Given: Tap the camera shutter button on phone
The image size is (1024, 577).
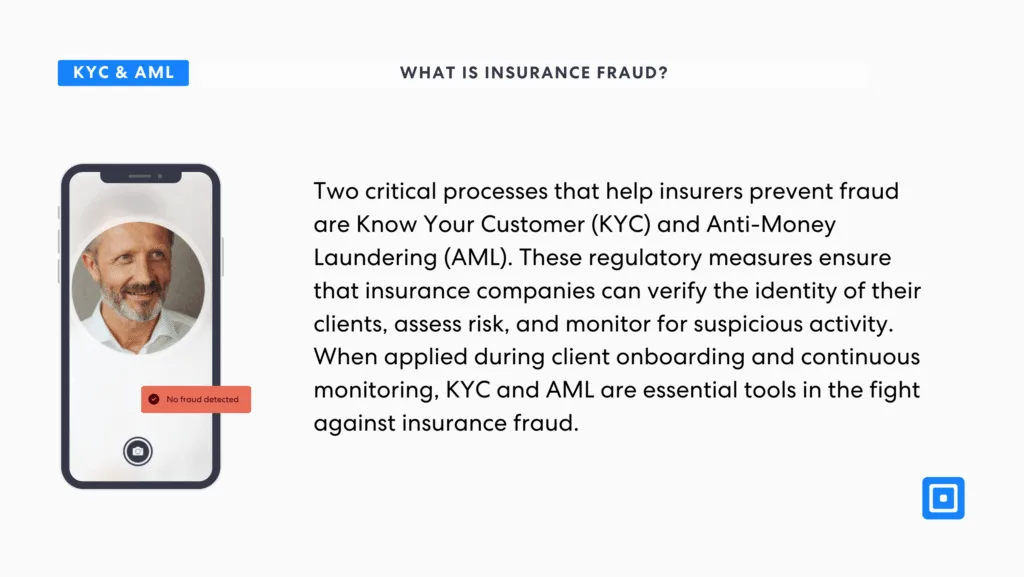Looking at the screenshot, I should click(x=138, y=451).
